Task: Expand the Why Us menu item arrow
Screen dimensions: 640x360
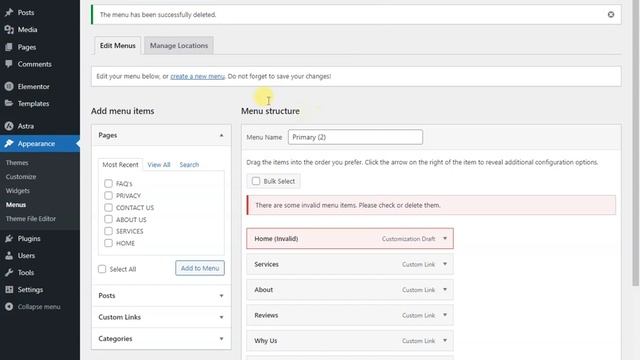Action: 445,340
